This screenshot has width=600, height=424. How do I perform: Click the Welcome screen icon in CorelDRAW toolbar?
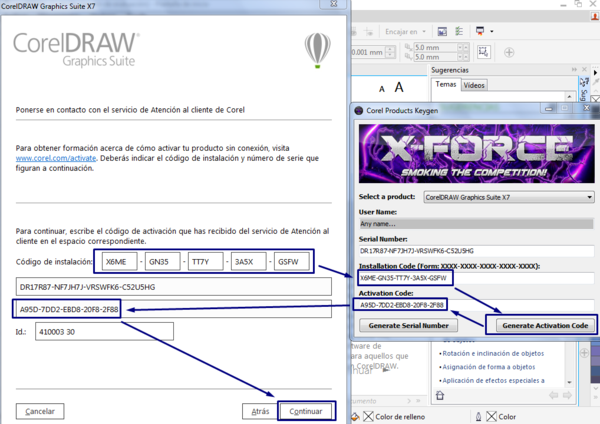442,31
